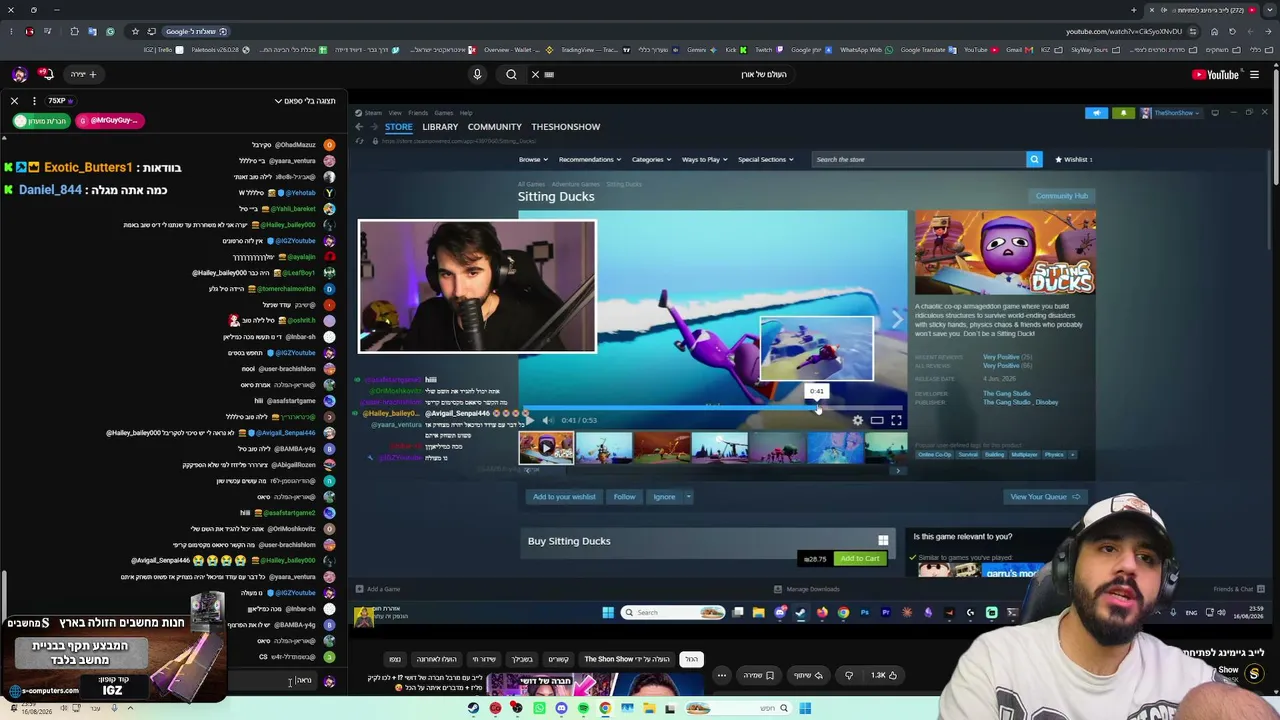The image size is (1280, 720).
Task: Clear the YouTube search query
Action: pyautogui.click(x=535, y=74)
